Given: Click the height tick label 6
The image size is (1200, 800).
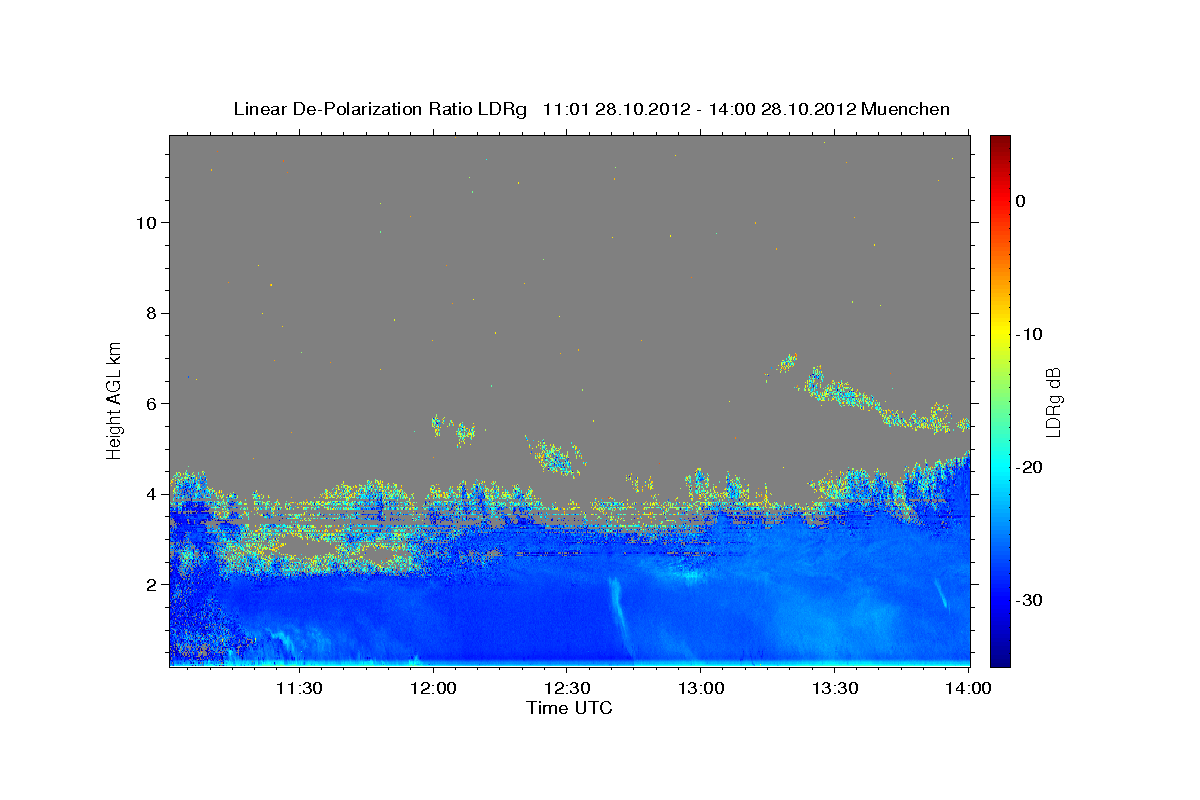Looking at the screenshot, I should point(152,403).
